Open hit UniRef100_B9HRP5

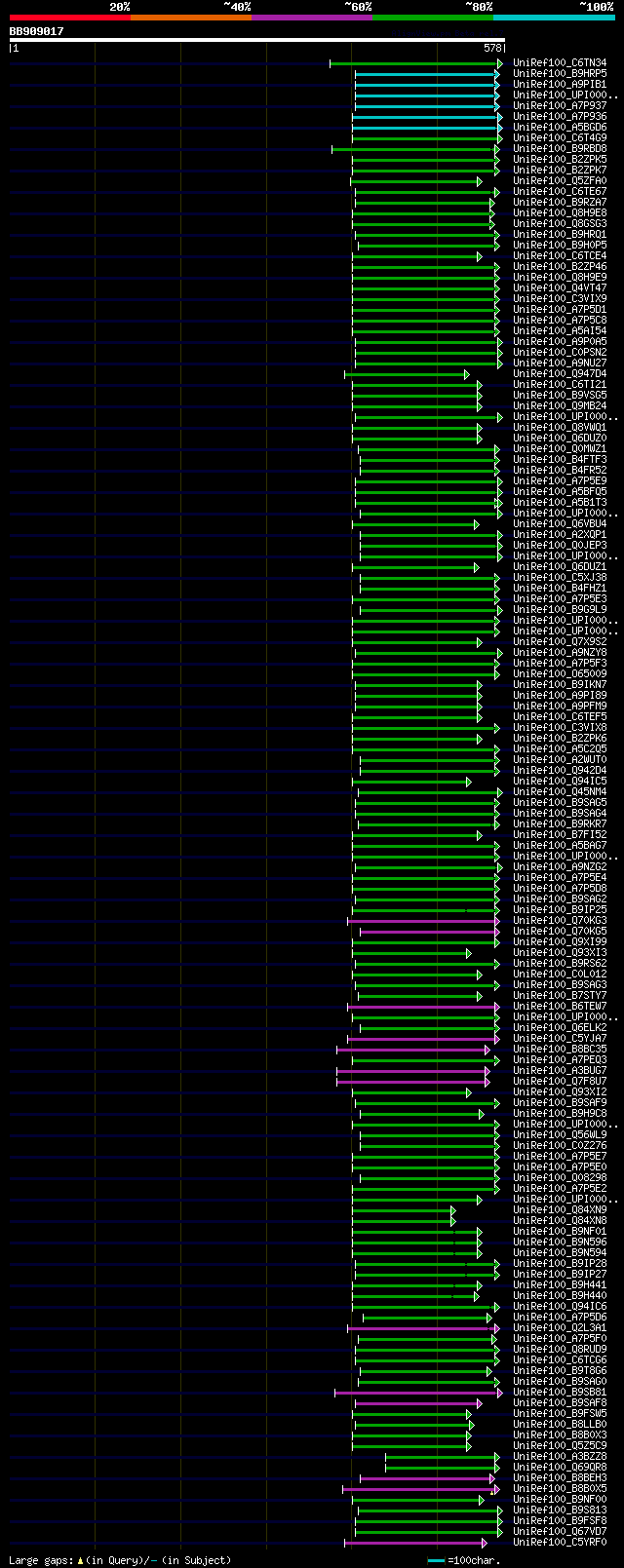(x=560, y=74)
